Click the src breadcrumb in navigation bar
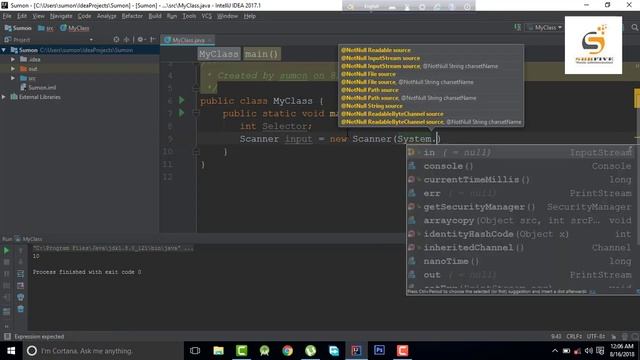The width and height of the screenshot is (640, 360). pos(46,28)
